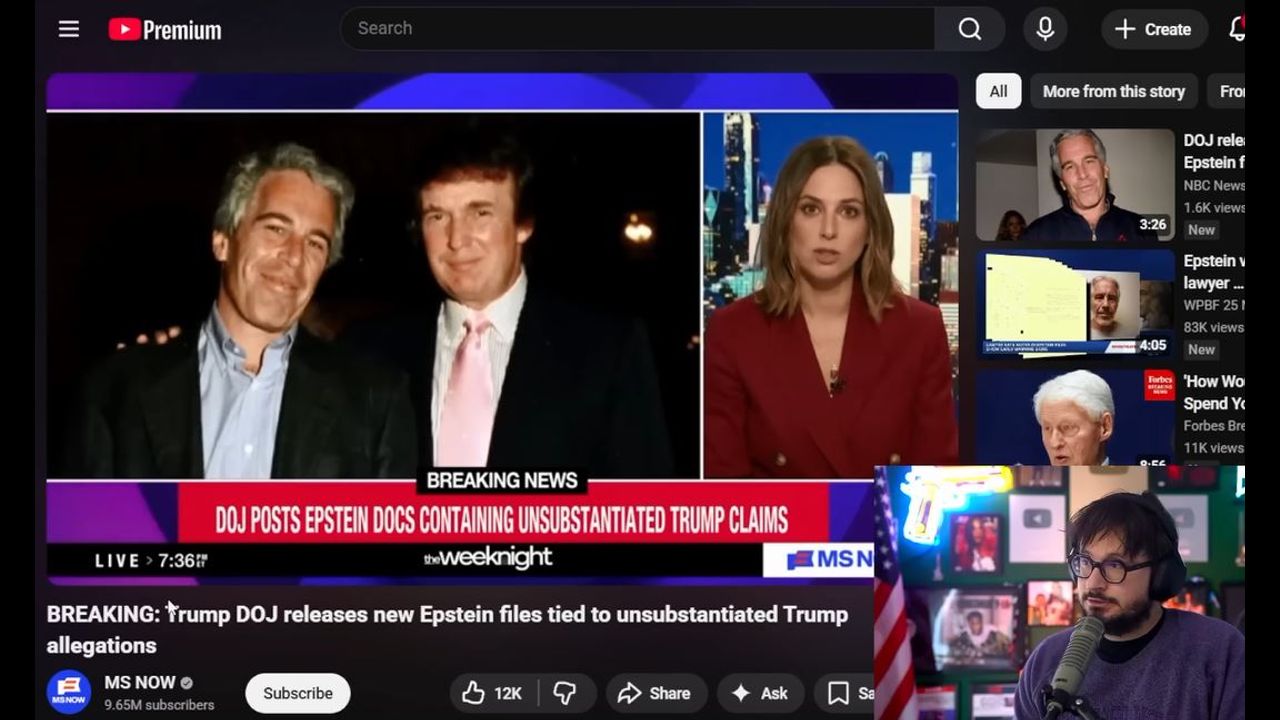Open the Forbes Breaking News video thumbnail

pyautogui.click(x=1075, y=418)
